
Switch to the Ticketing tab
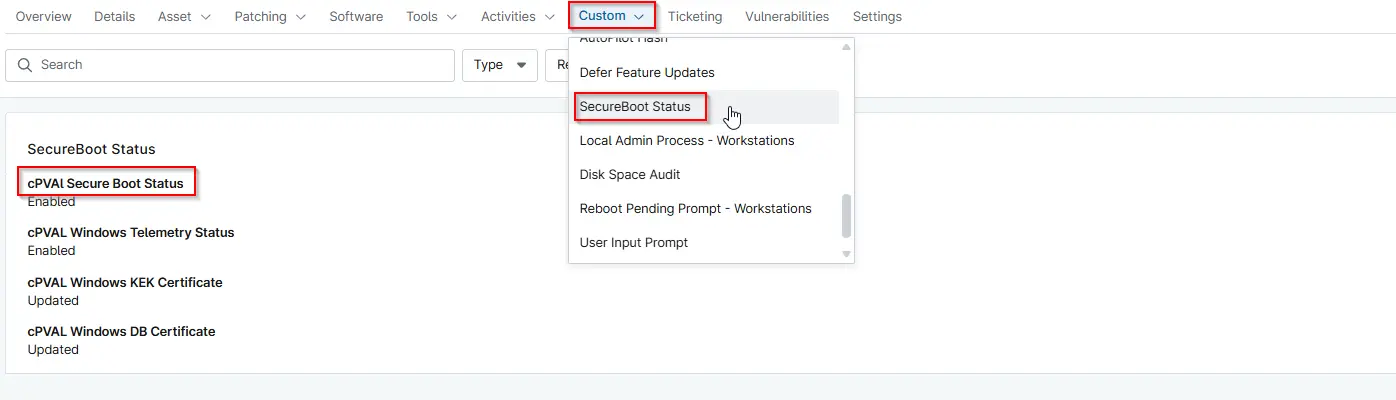(x=694, y=17)
